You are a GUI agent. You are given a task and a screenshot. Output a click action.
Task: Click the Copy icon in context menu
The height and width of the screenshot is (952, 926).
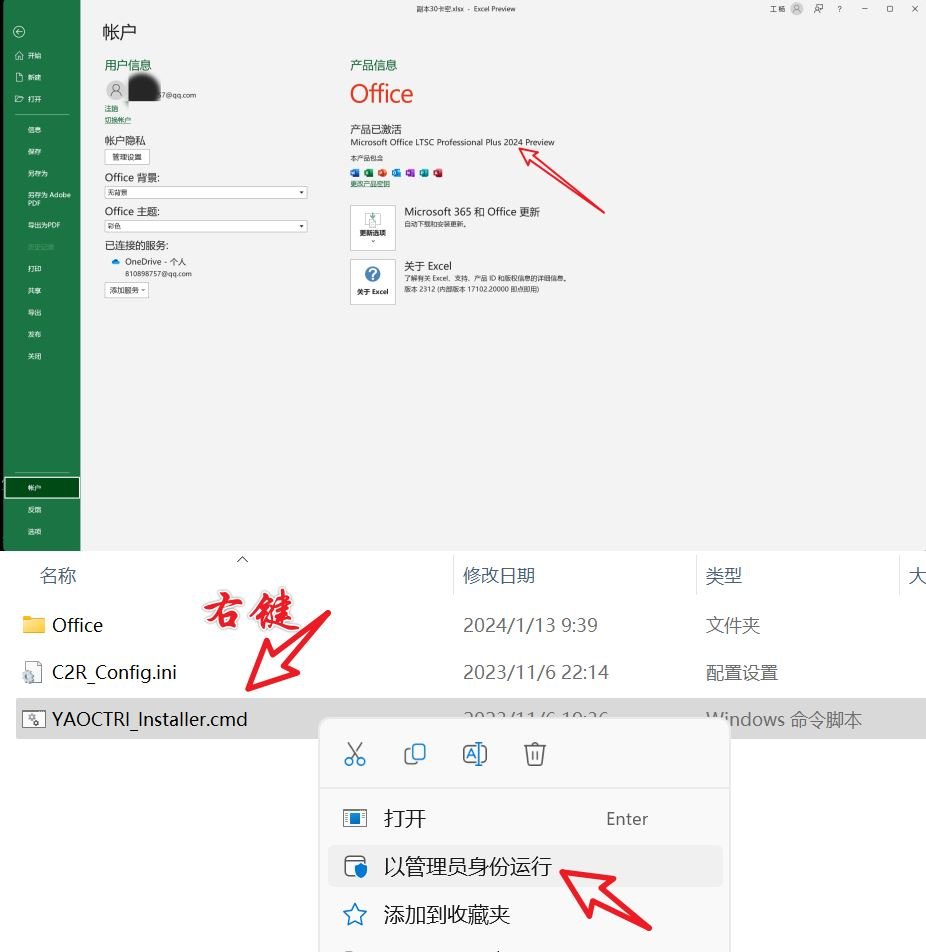click(415, 754)
